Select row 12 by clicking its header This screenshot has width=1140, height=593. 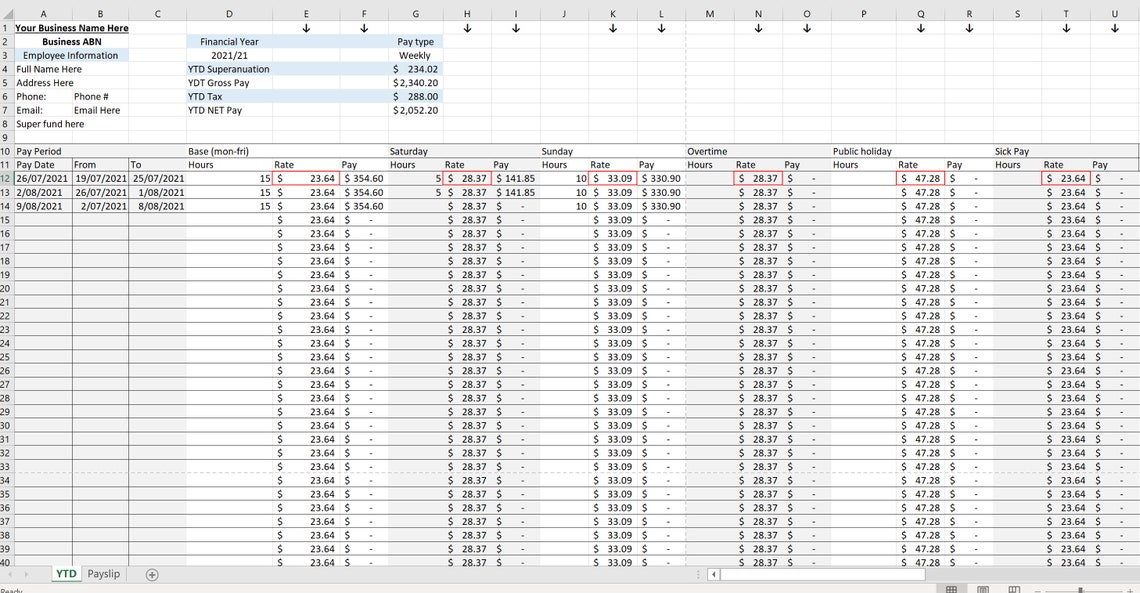point(8,178)
